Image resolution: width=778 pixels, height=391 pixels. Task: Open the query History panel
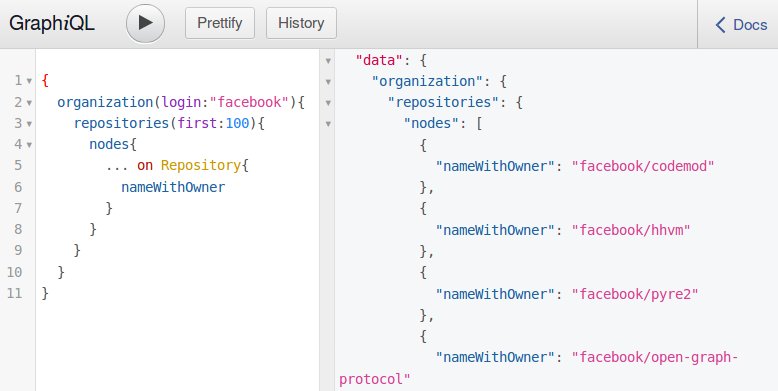[x=301, y=23]
